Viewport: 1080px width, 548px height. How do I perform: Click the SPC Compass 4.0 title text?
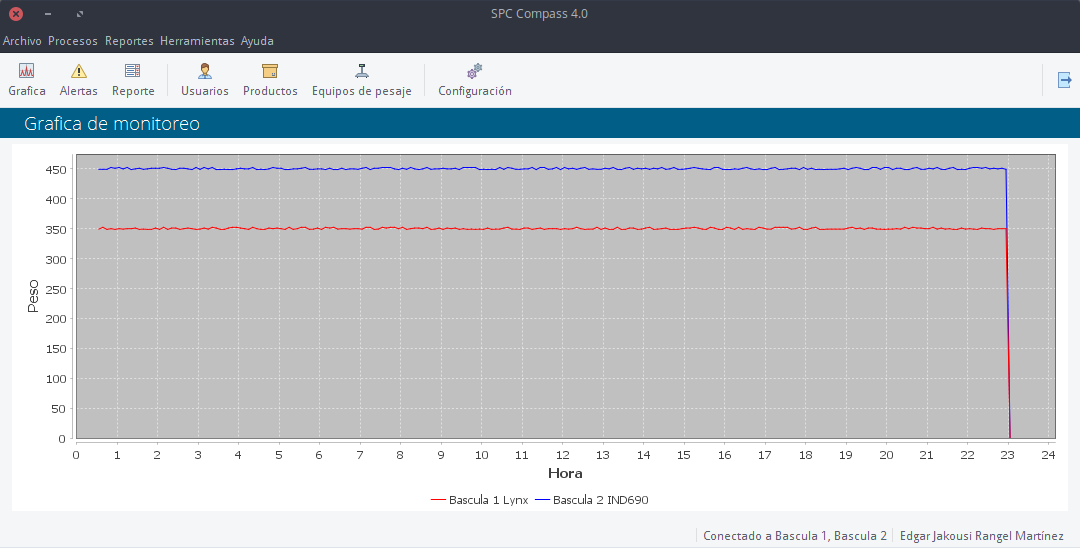pyautogui.click(x=539, y=14)
